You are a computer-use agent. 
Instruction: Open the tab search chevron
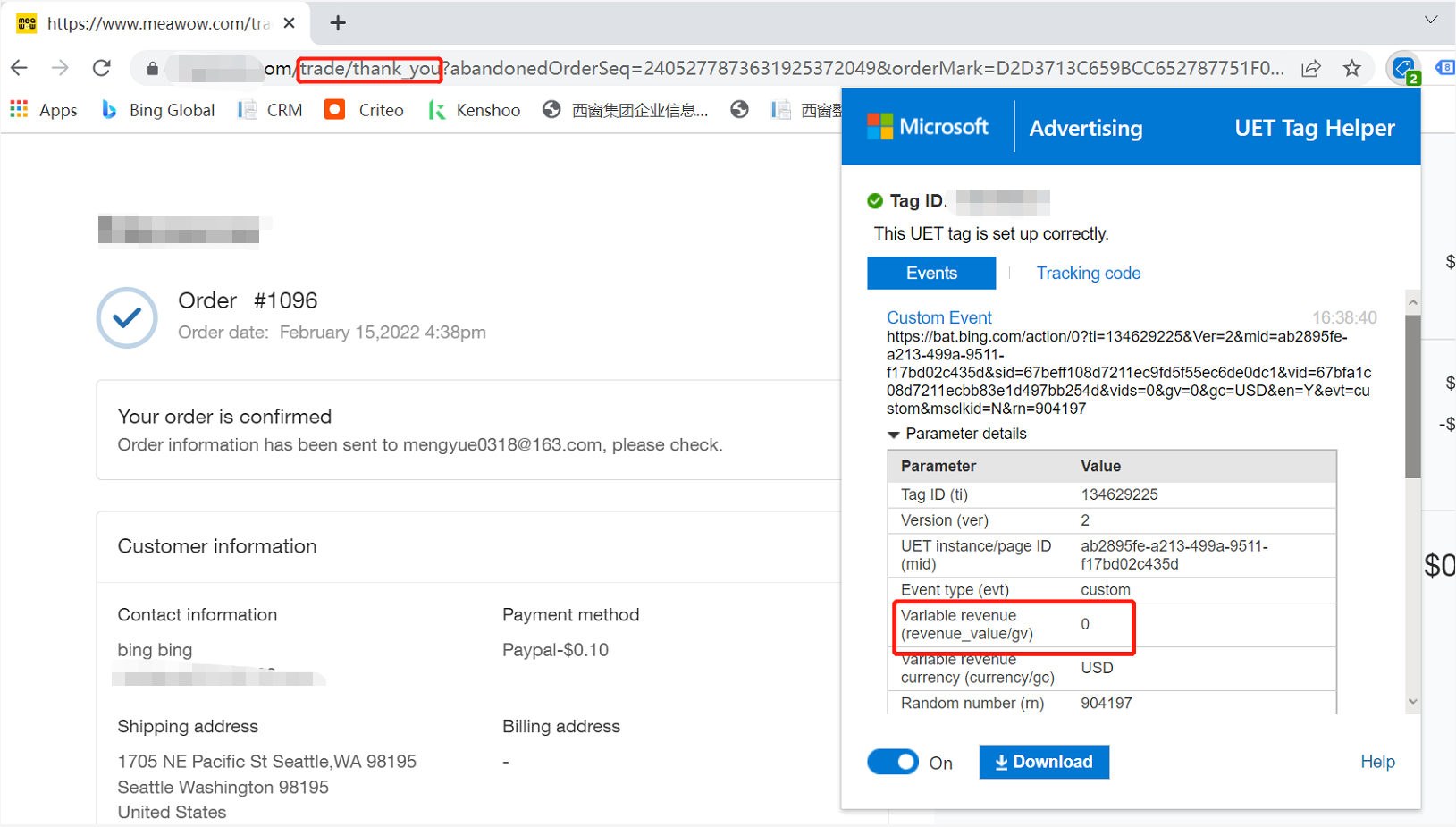click(x=1431, y=20)
